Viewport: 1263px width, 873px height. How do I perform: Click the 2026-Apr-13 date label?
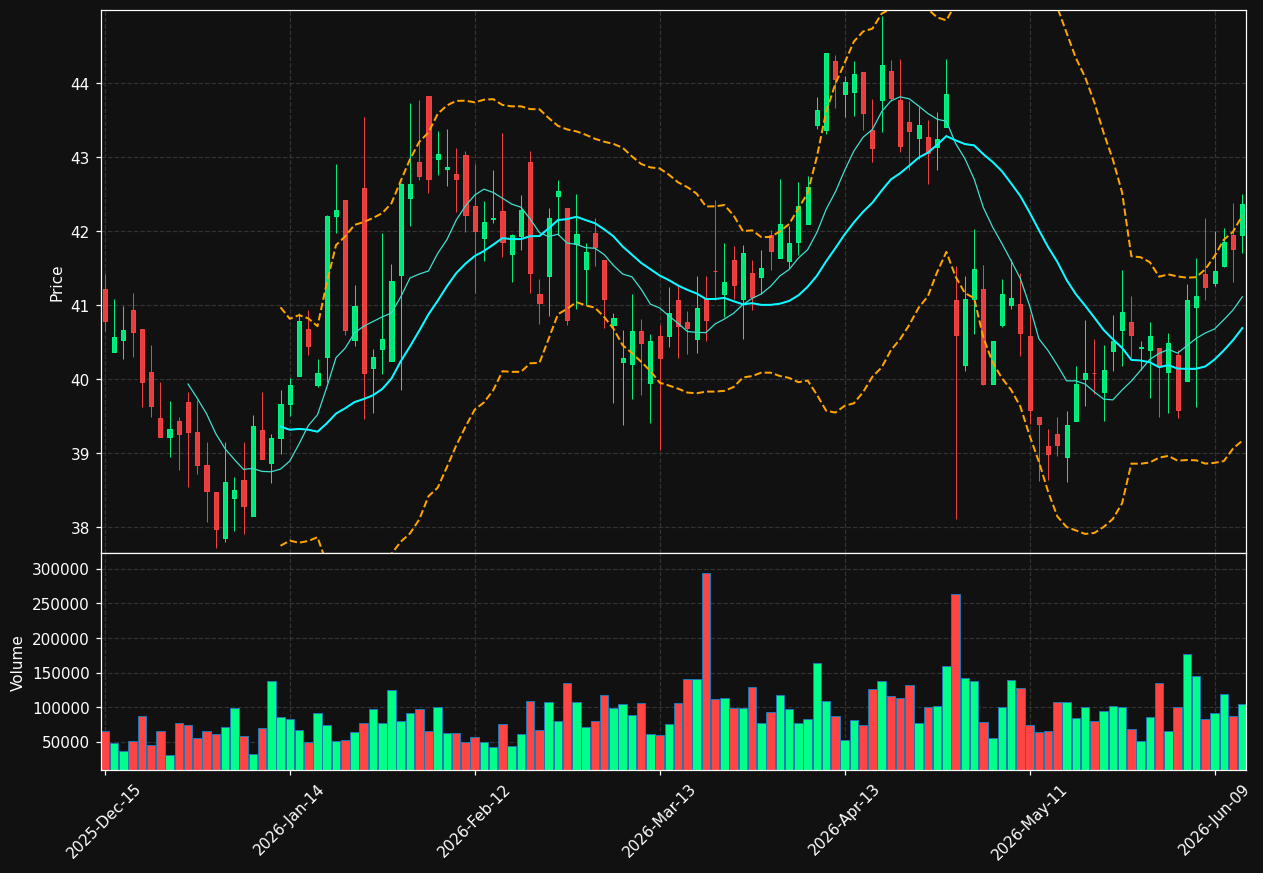pyautogui.click(x=844, y=822)
